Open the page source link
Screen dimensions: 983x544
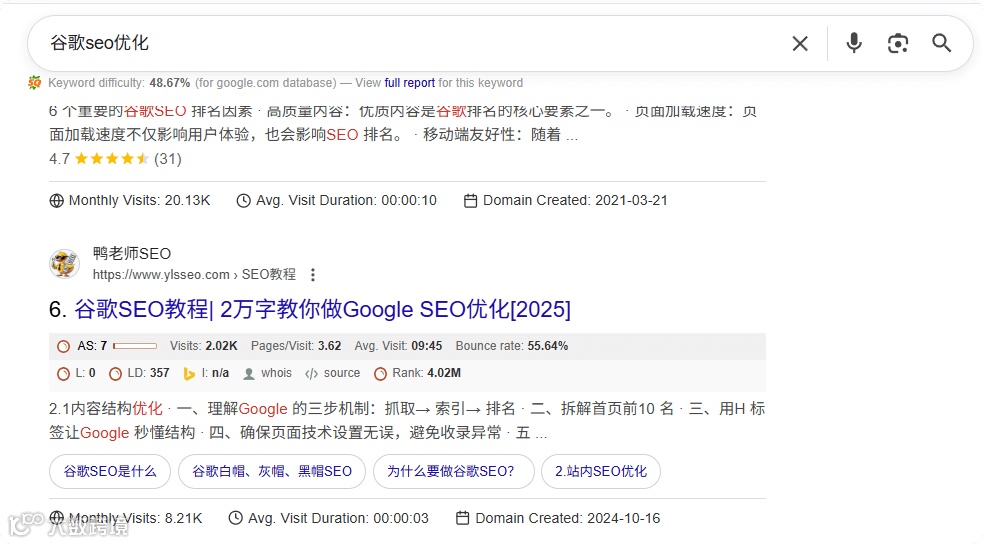tap(332, 374)
